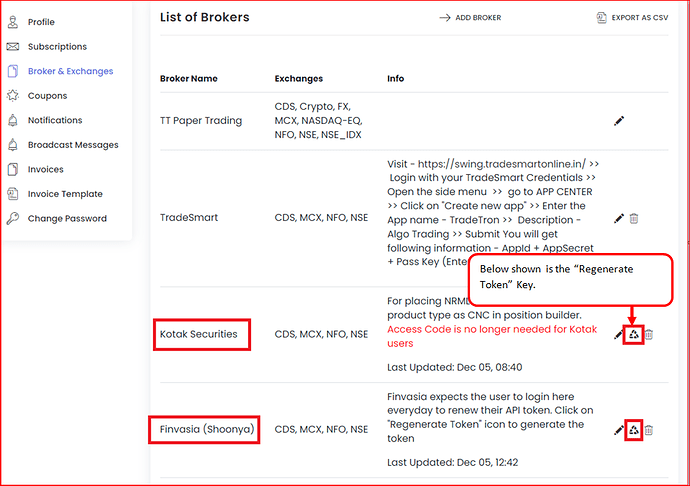This screenshot has width=690, height=486.
Task: Click red Access Code notice text
Action: coord(492,336)
